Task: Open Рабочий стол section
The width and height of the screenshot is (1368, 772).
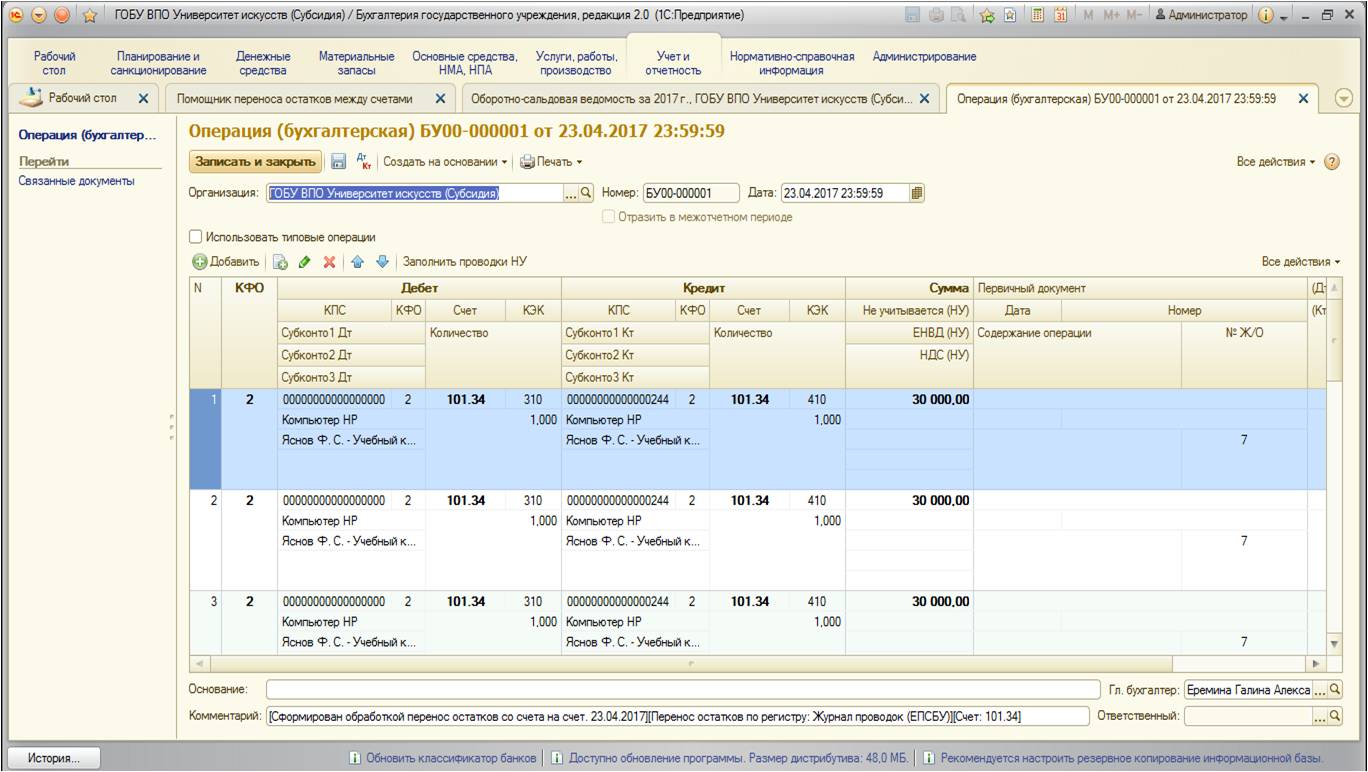Action: (54, 63)
